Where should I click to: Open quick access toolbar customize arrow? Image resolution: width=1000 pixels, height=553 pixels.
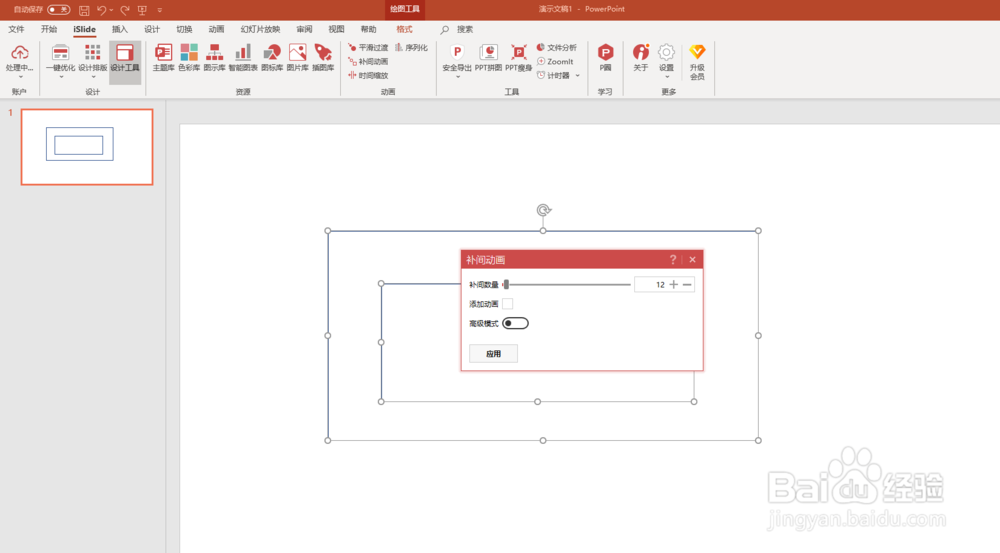tap(159, 10)
